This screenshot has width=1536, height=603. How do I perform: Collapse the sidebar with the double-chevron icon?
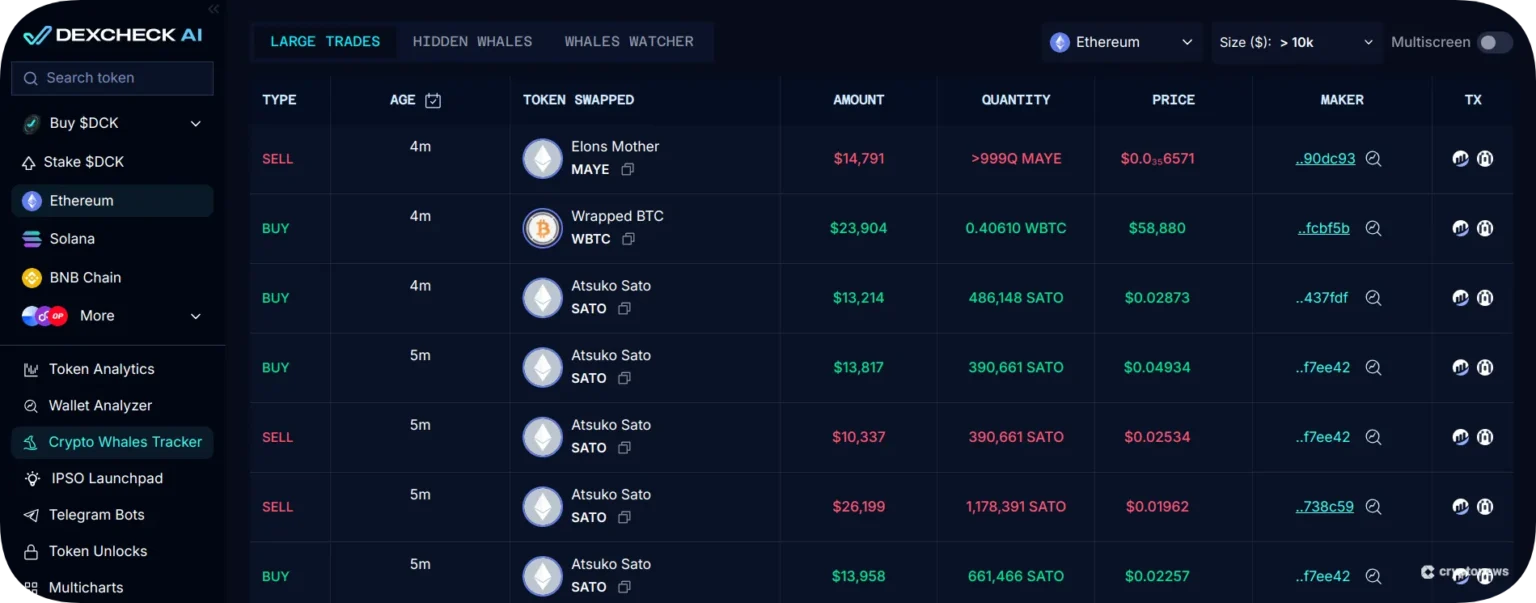pos(213,9)
